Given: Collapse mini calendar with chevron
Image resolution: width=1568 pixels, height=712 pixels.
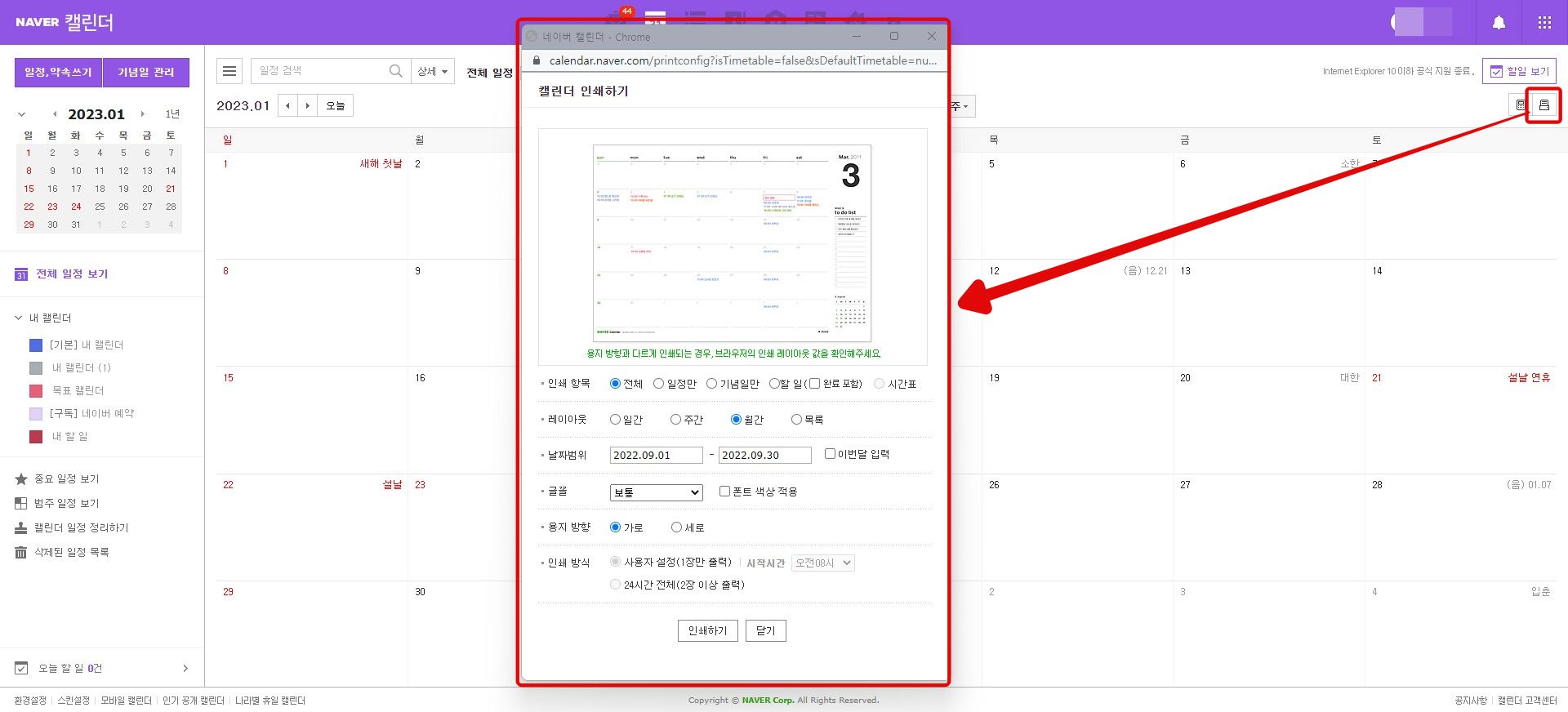Looking at the screenshot, I should (21, 114).
